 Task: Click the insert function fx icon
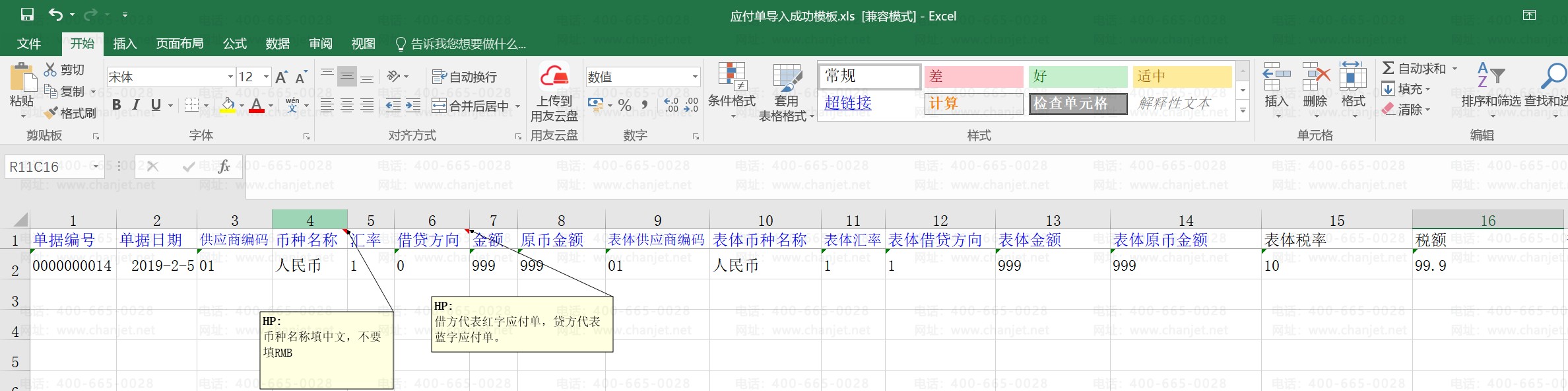pos(224,166)
